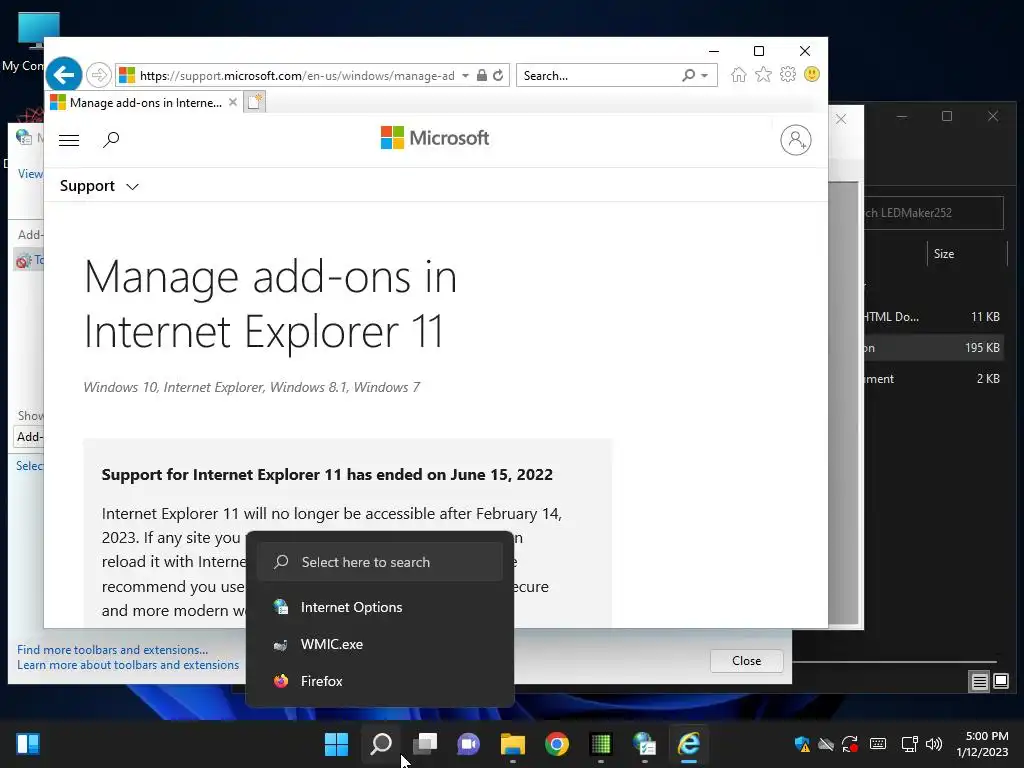This screenshot has width=1024, height=768.
Task: Close the panel behind the IE window
Action: tap(841, 119)
